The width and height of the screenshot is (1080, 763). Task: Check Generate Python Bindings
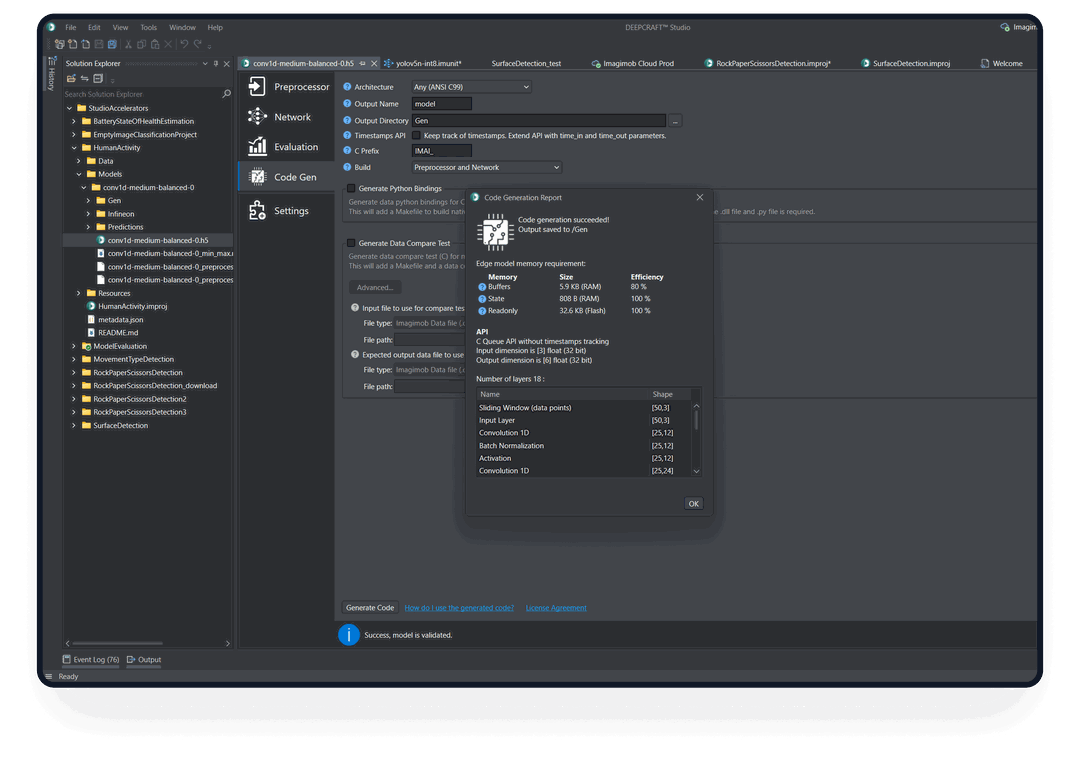[x=351, y=188]
